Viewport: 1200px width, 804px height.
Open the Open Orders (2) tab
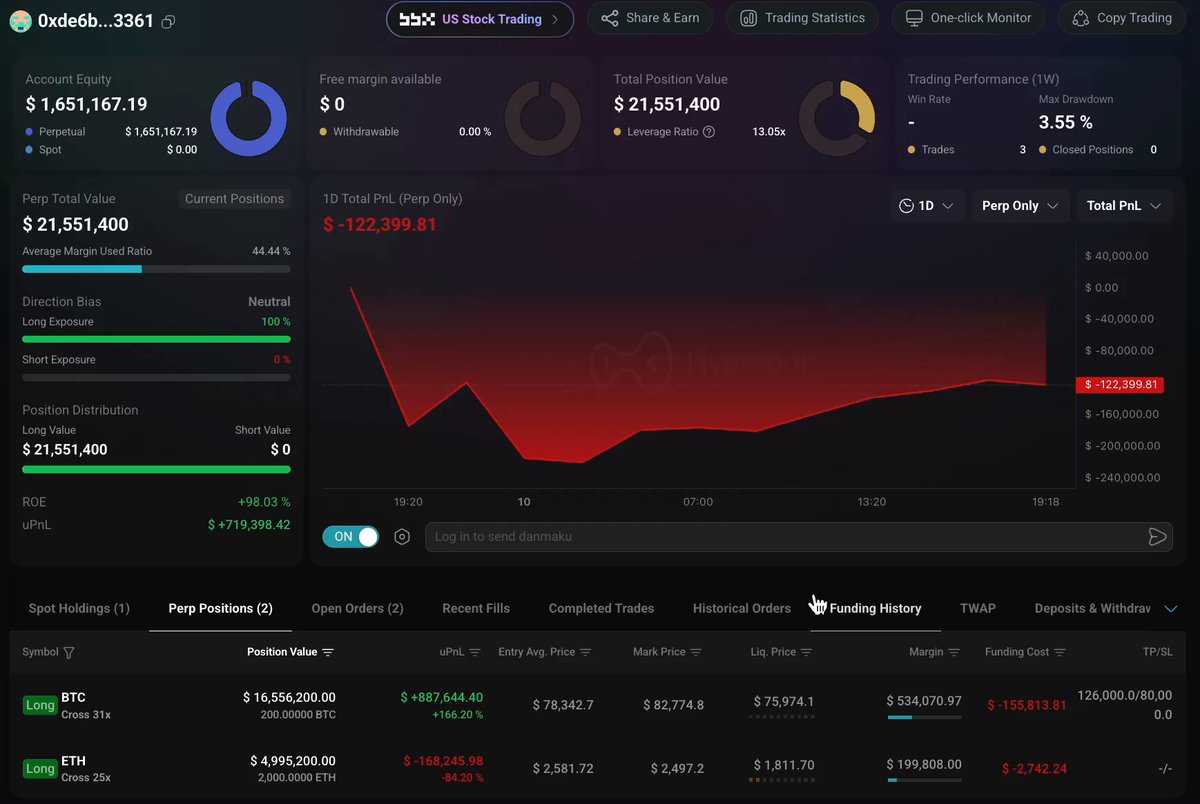coord(357,608)
